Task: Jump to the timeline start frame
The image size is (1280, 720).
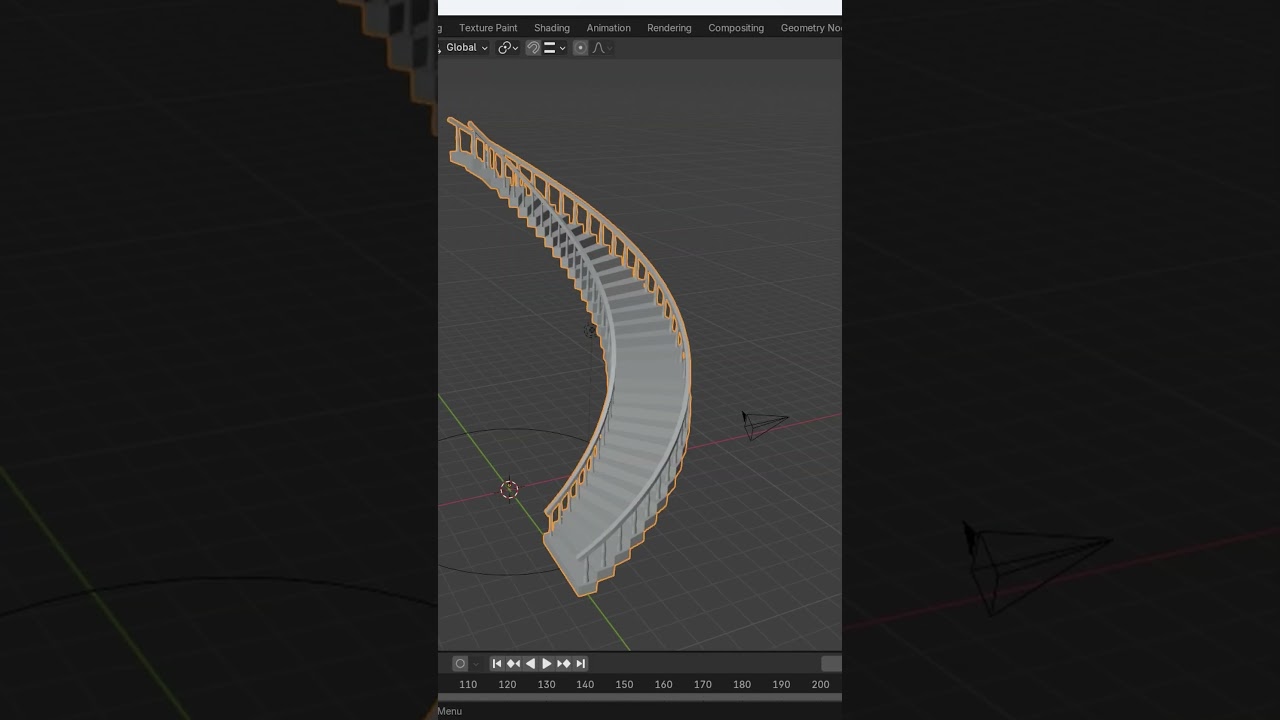Action: pyautogui.click(x=497, y=664)
